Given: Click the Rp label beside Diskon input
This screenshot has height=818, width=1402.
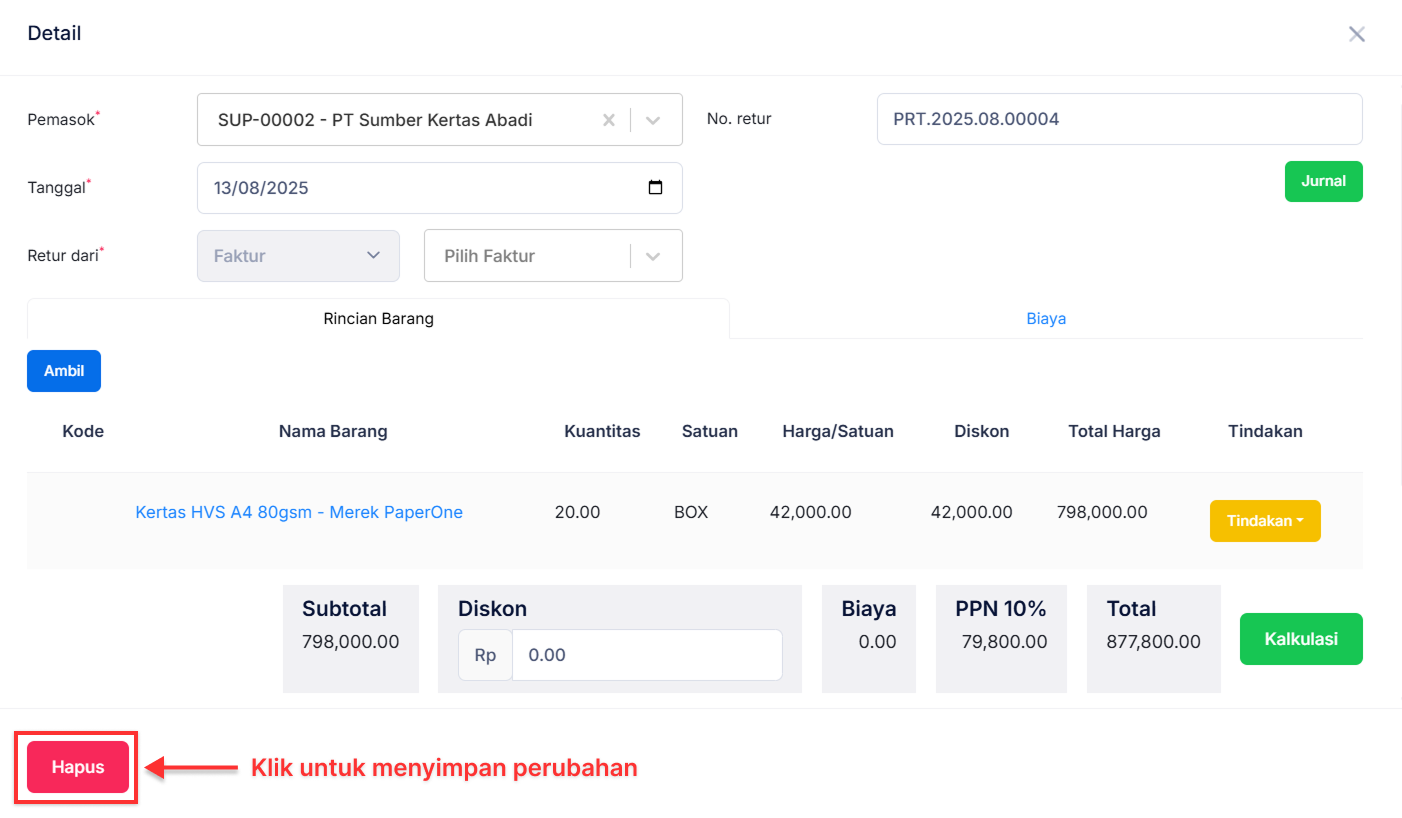Looking at the screenshot, I should click(x=485, y=654).
